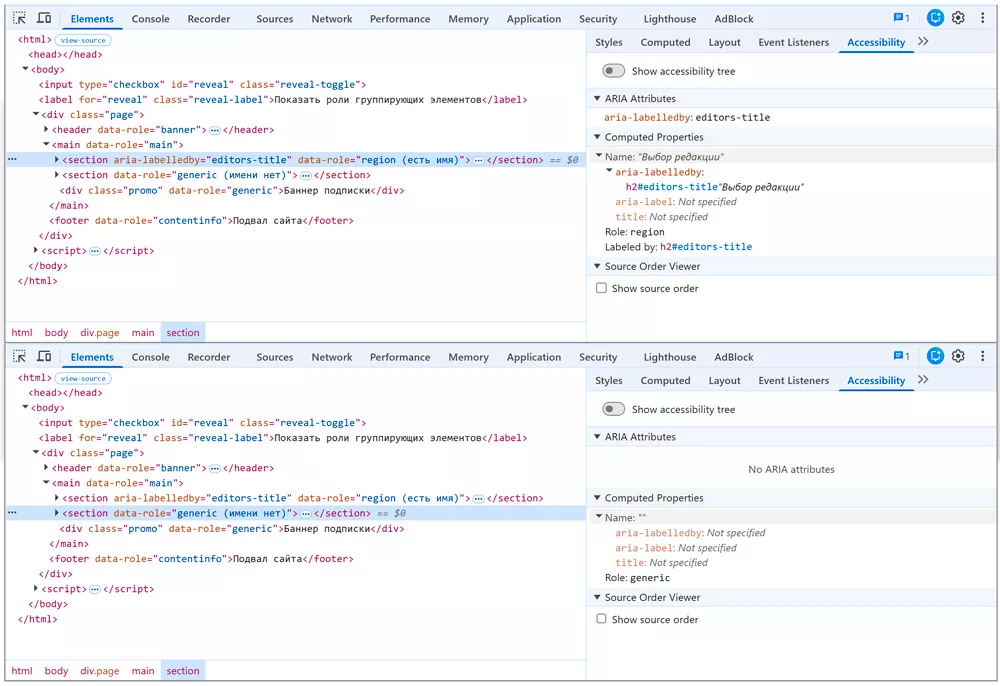This screenshot has width=1000, height=686.
Task: Click blue AI assistance icon in bottom panel
Action: [x=935, y=356]
